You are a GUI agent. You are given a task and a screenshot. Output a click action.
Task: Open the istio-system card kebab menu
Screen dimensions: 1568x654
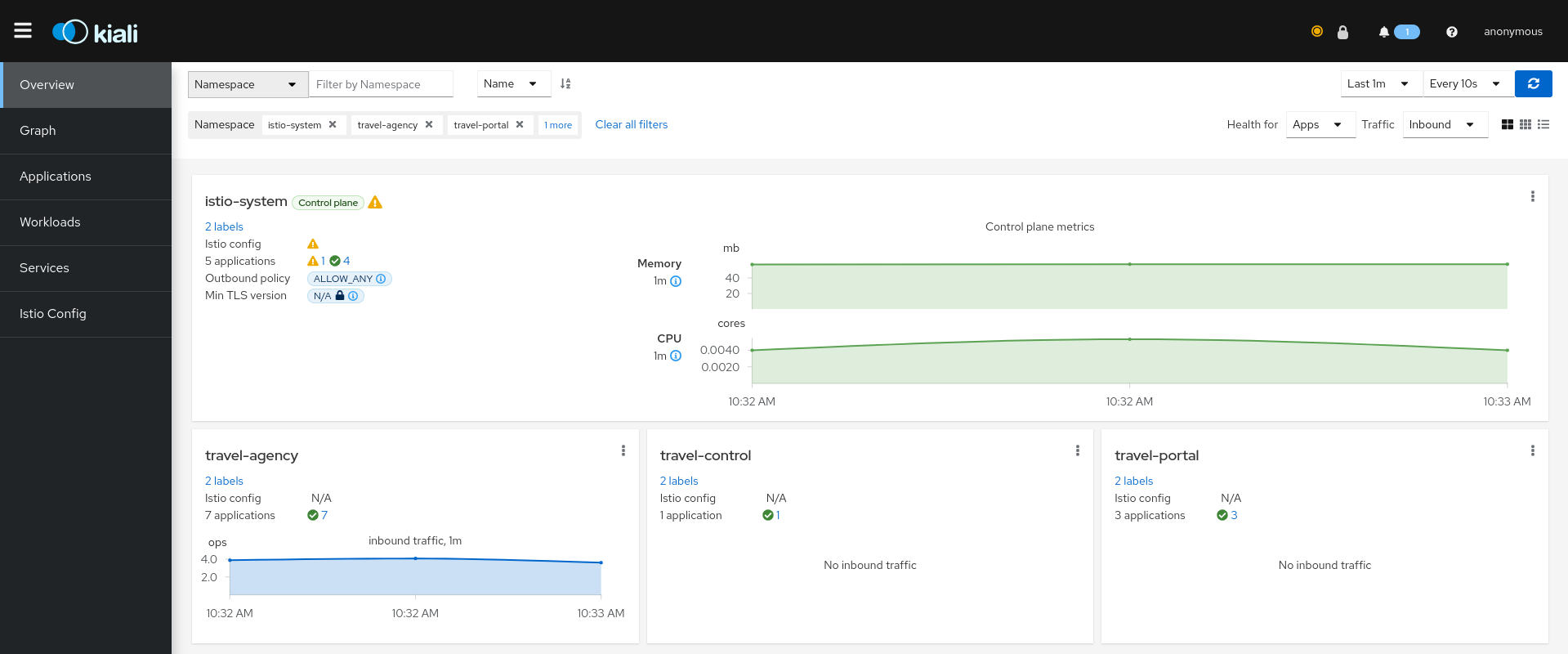click(1532, 196)
